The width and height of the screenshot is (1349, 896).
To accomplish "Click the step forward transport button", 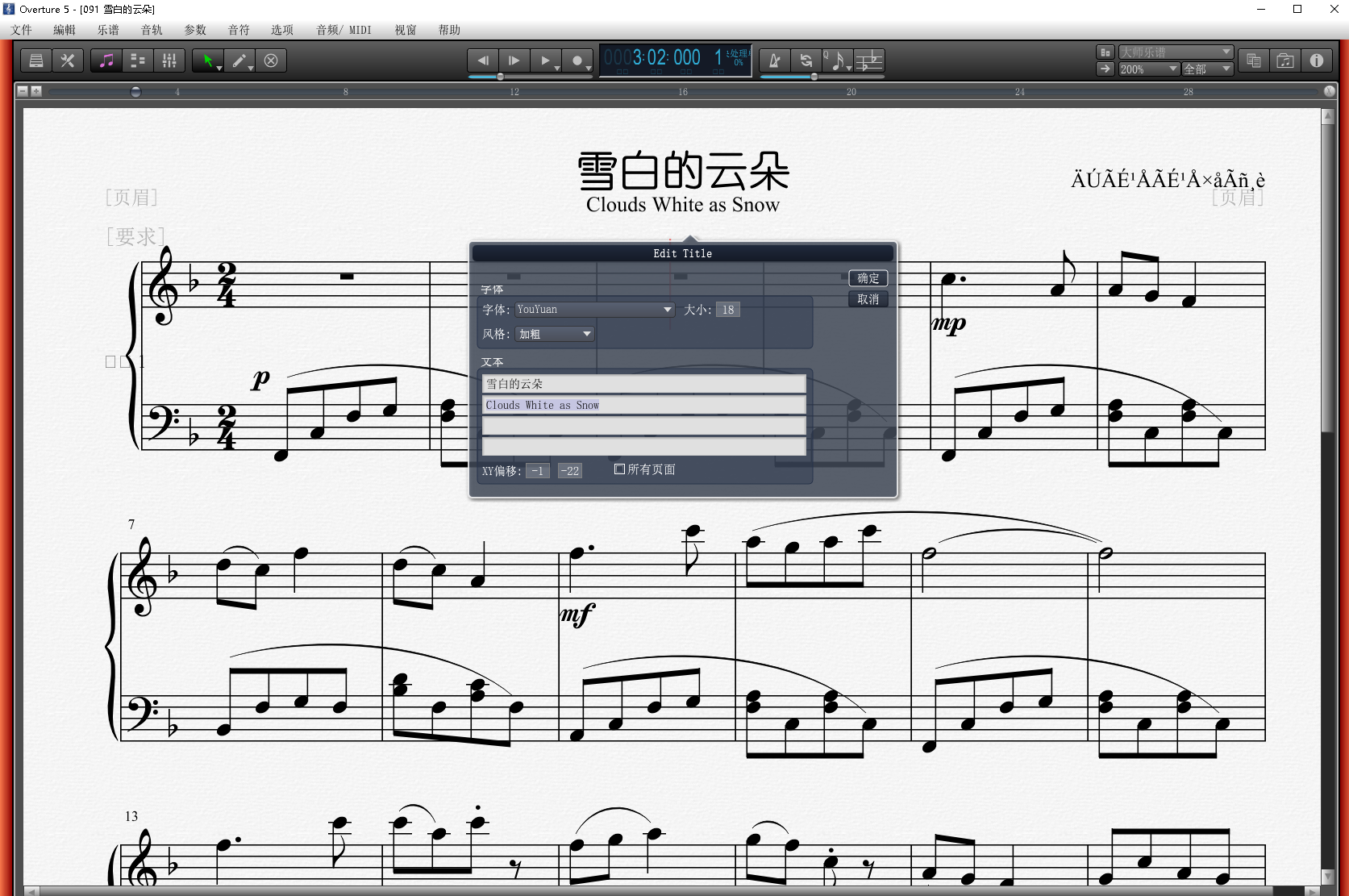I will point(514,60).
